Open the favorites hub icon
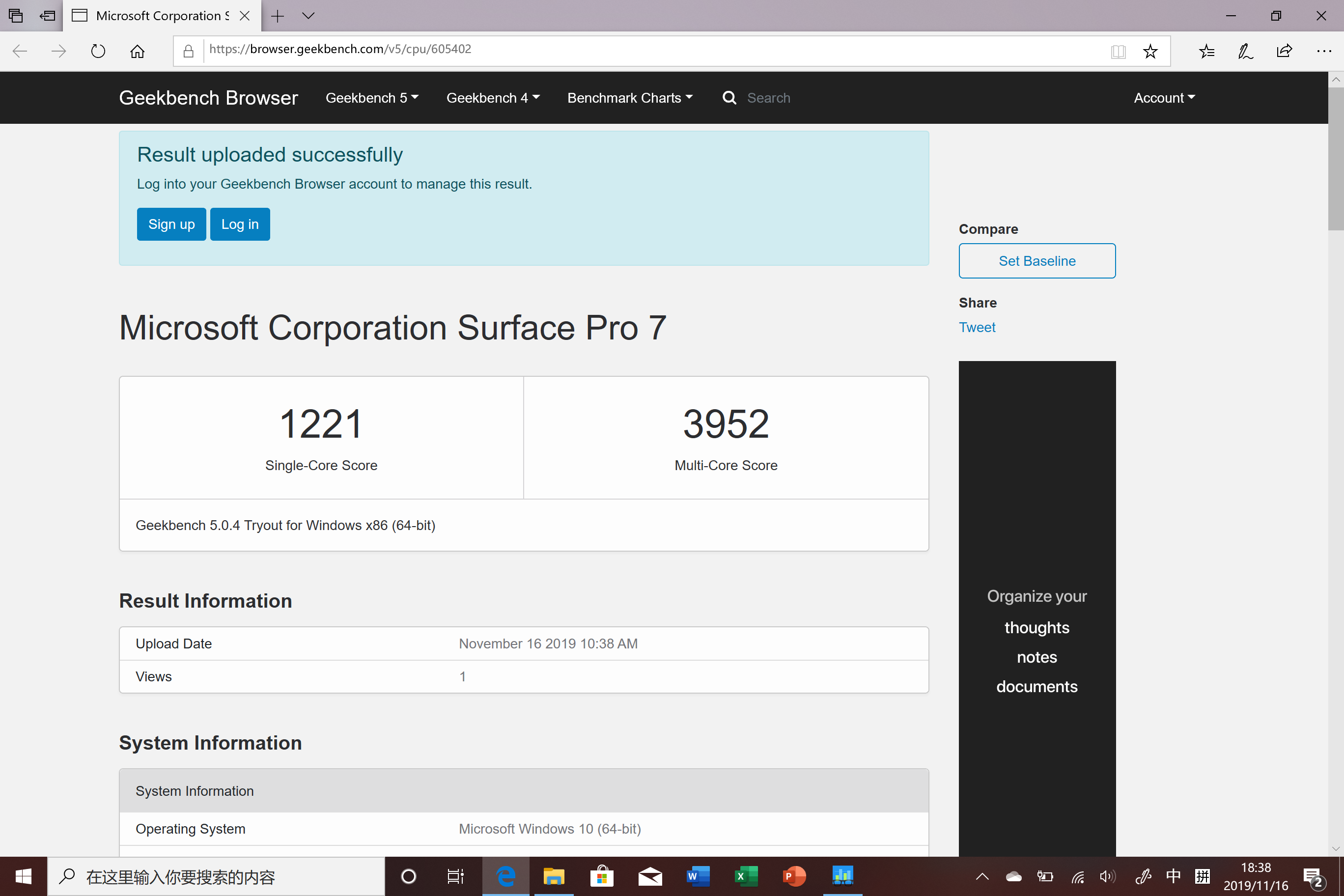 pyautogui.click(x=1206, y=52)
